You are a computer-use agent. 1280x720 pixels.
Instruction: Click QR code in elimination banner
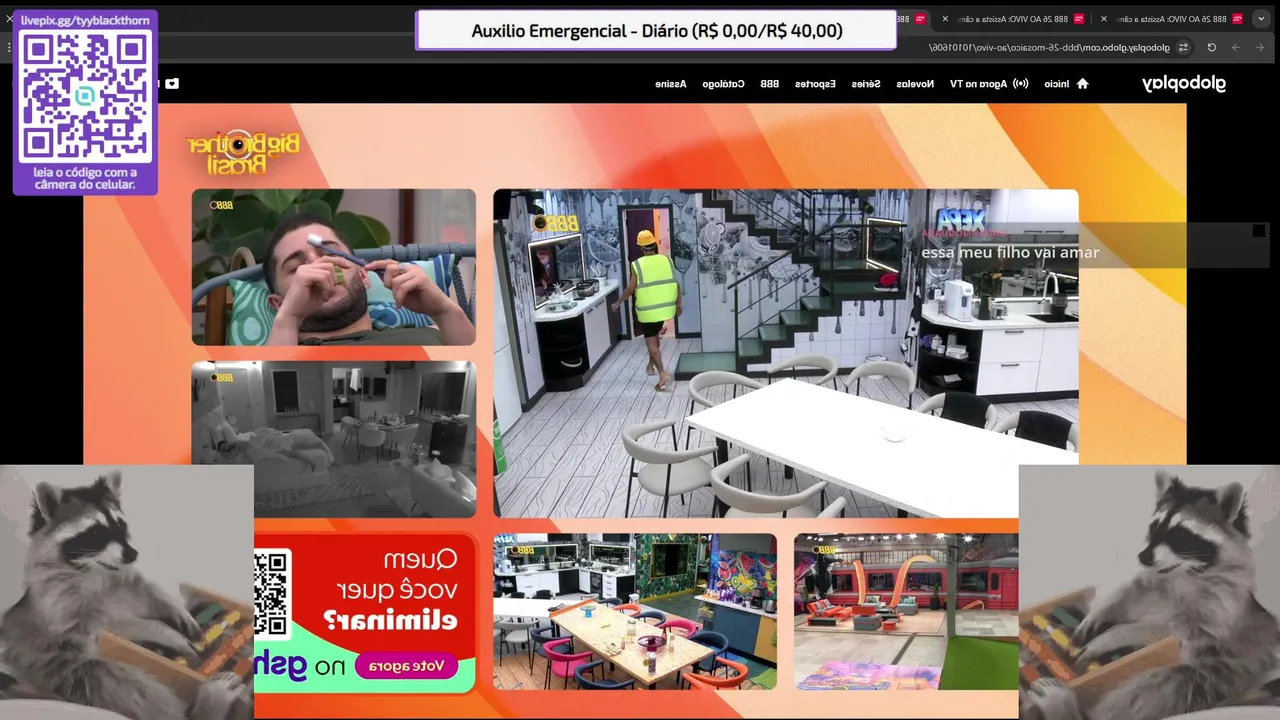[272, 594]
